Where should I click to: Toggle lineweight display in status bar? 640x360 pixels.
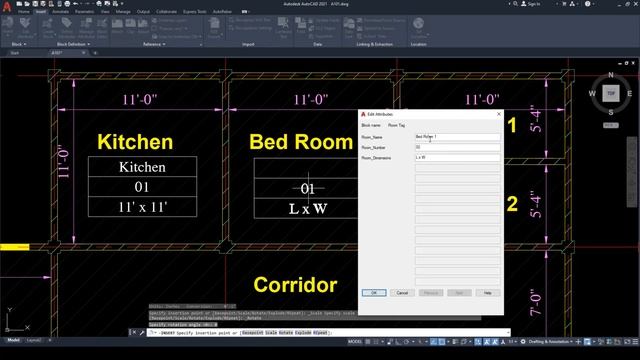455,342
